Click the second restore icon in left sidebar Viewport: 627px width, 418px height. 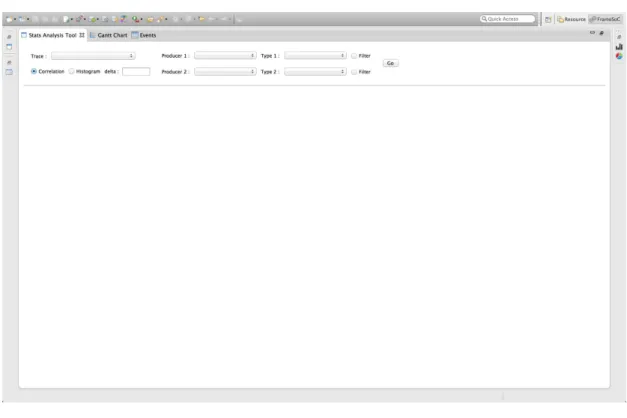click(9, 62)
